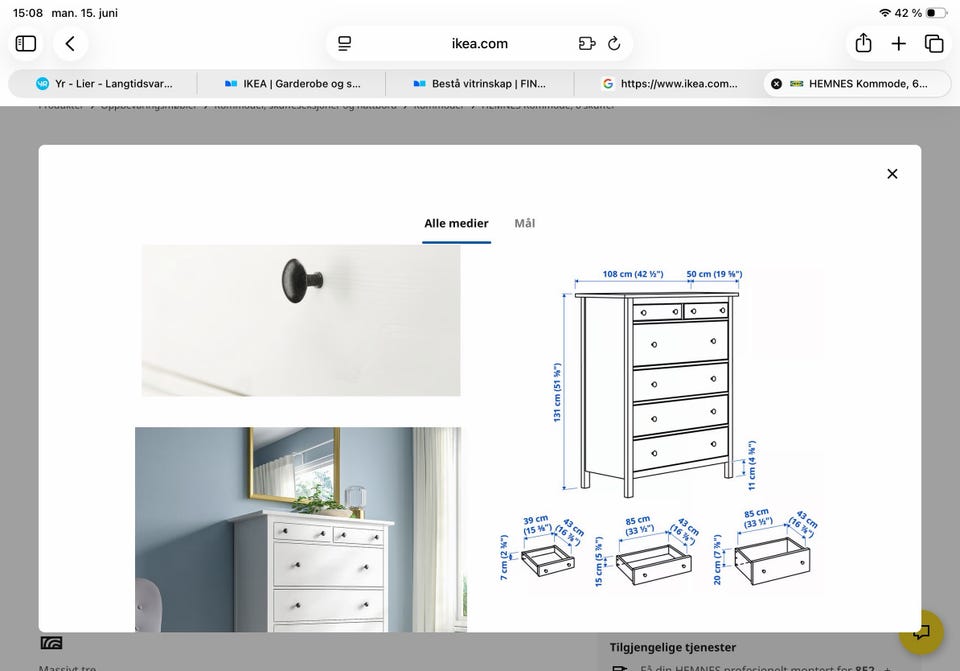Add a new tab
The image size is (960, 671).
[898, 43]
